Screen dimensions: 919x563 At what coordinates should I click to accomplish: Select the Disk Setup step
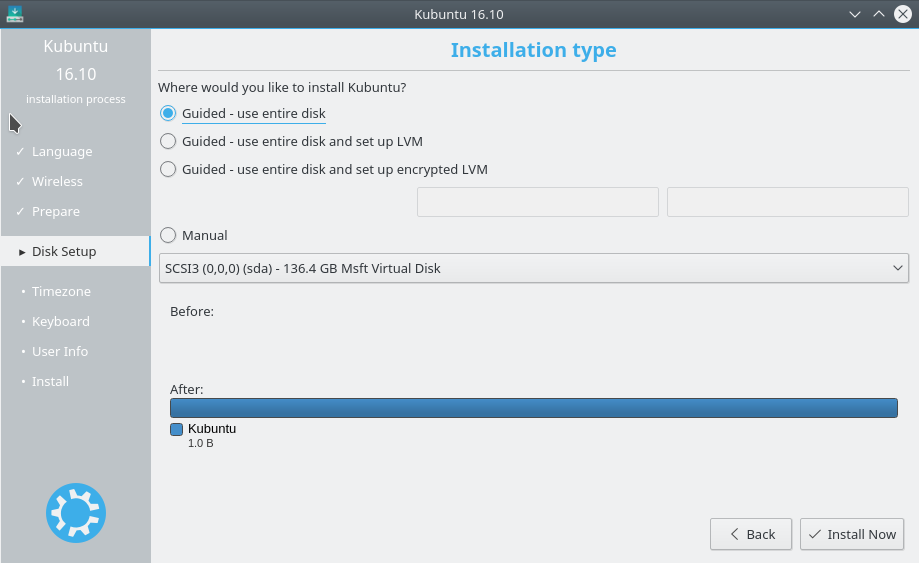(75, 251)
